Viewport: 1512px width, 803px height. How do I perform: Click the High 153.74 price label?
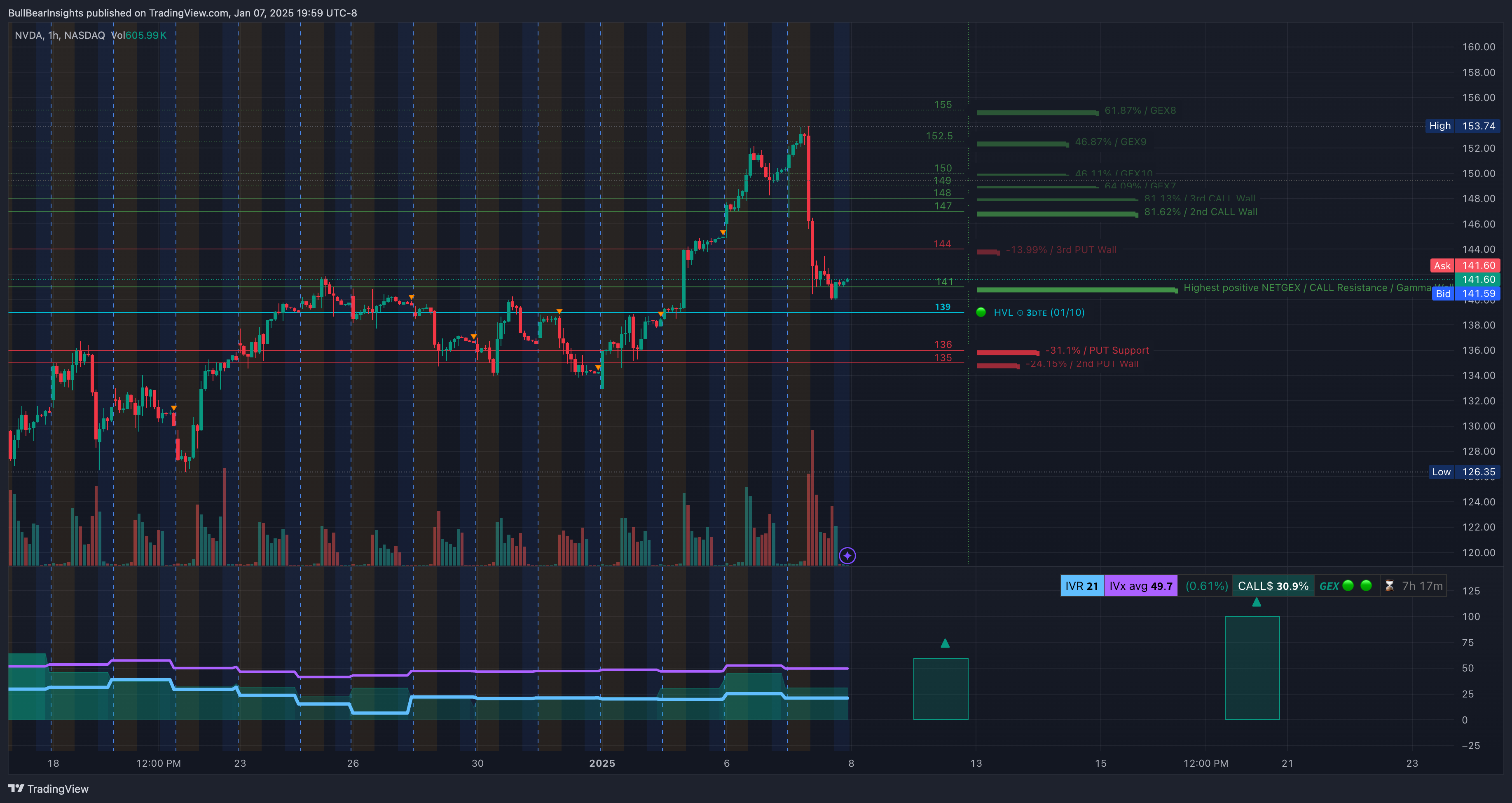pos(1463,126)
